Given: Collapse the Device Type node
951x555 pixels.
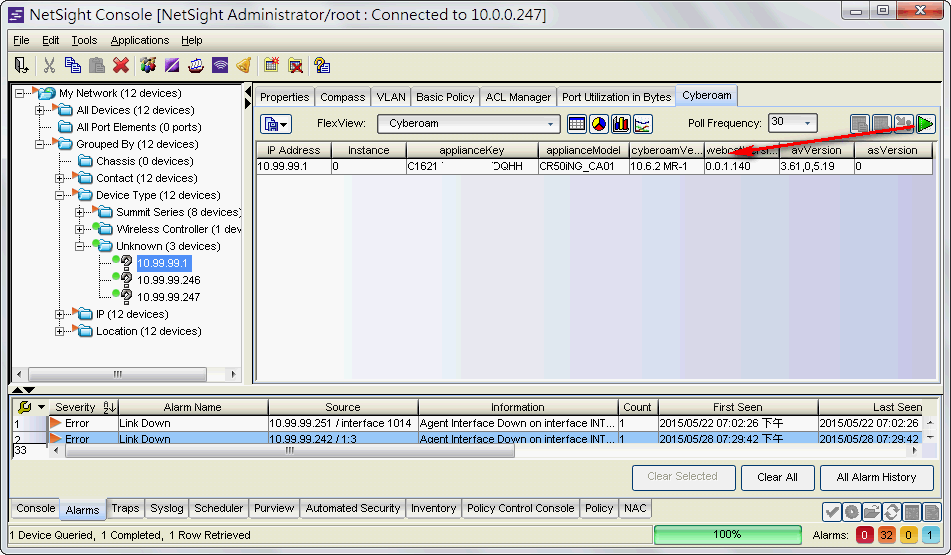Looking at the screenshot, I should coord(59,195).
